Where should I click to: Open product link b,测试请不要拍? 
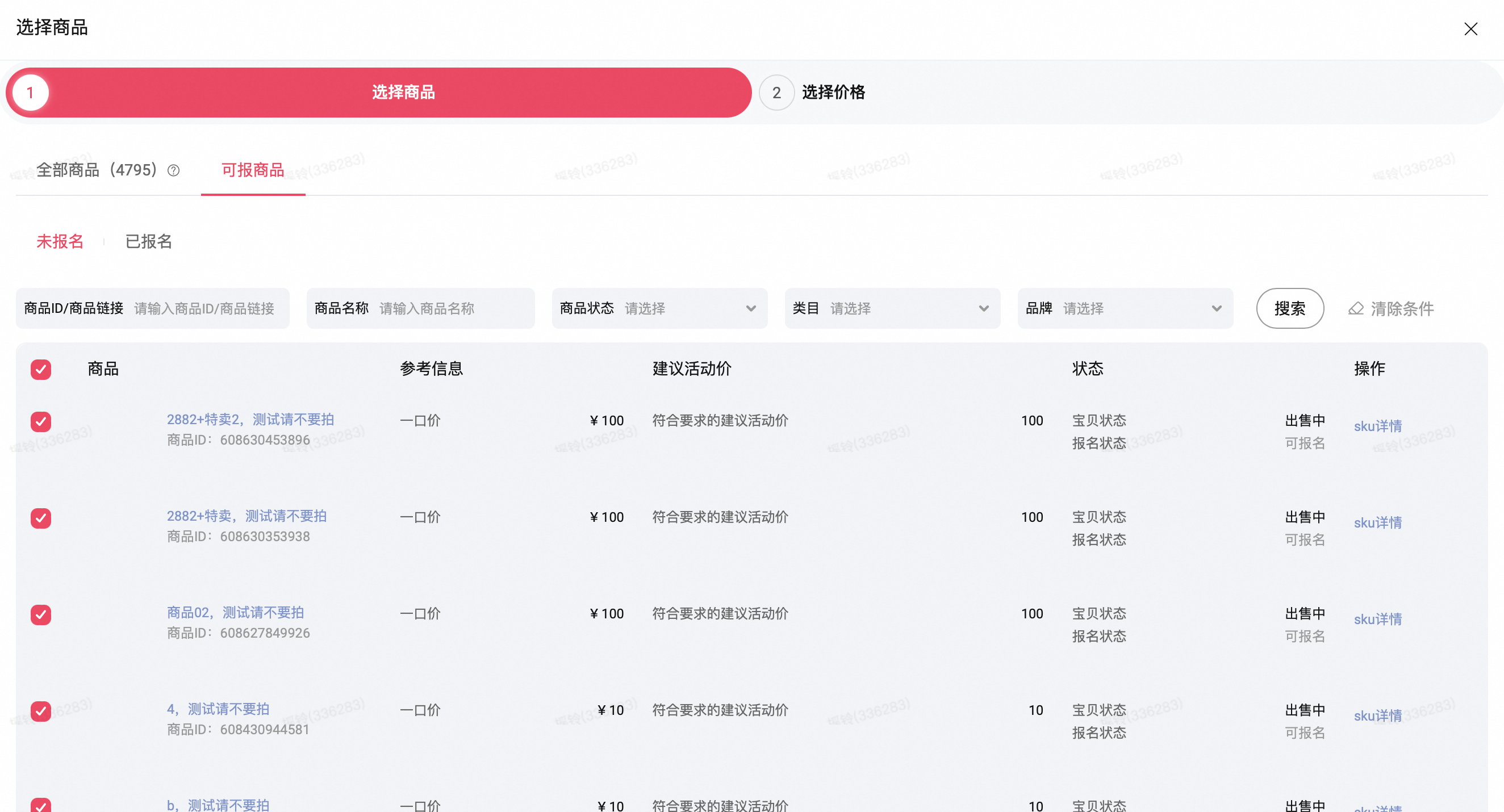[218, 805]
